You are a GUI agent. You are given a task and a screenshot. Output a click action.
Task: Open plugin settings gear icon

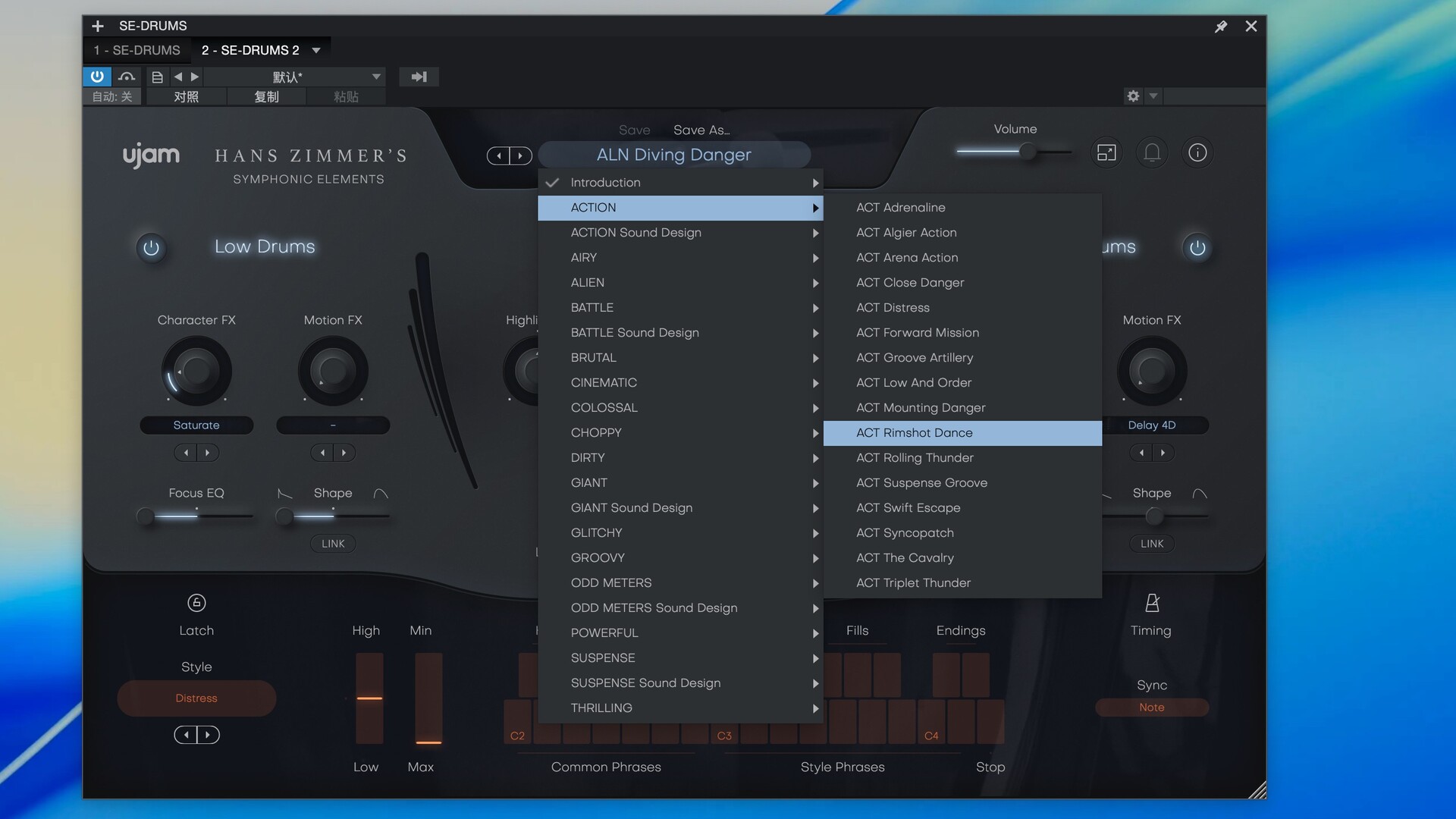point(1133,96)
